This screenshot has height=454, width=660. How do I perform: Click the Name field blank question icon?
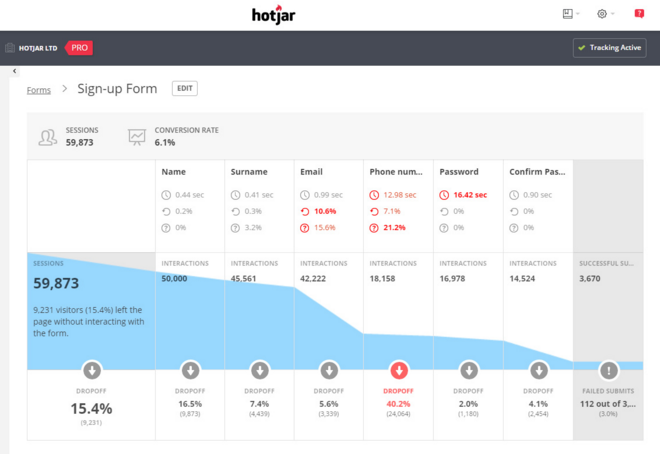[166, 228]
